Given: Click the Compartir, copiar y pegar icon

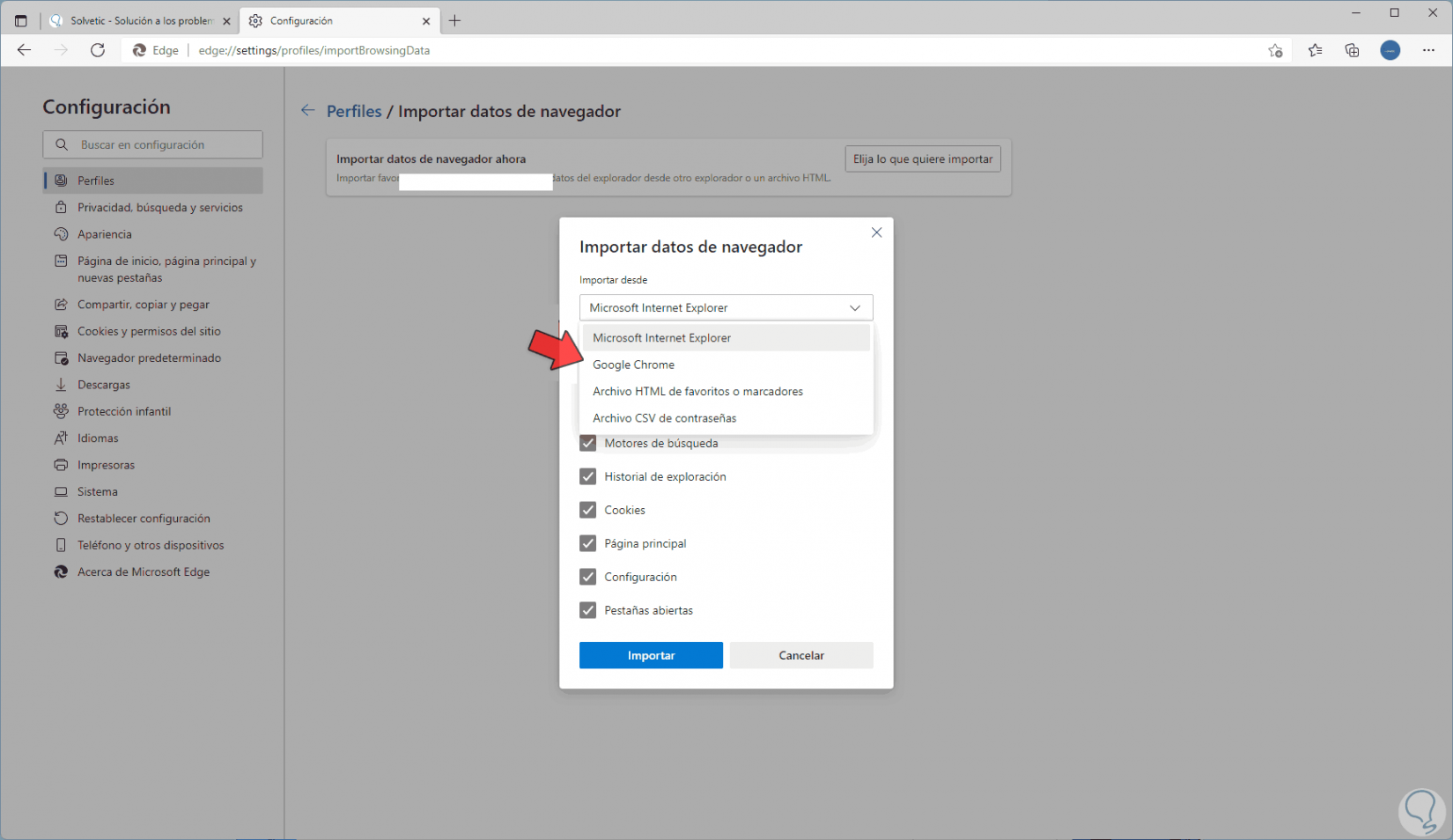Looking at the screenshot, I should click(61, 305).
